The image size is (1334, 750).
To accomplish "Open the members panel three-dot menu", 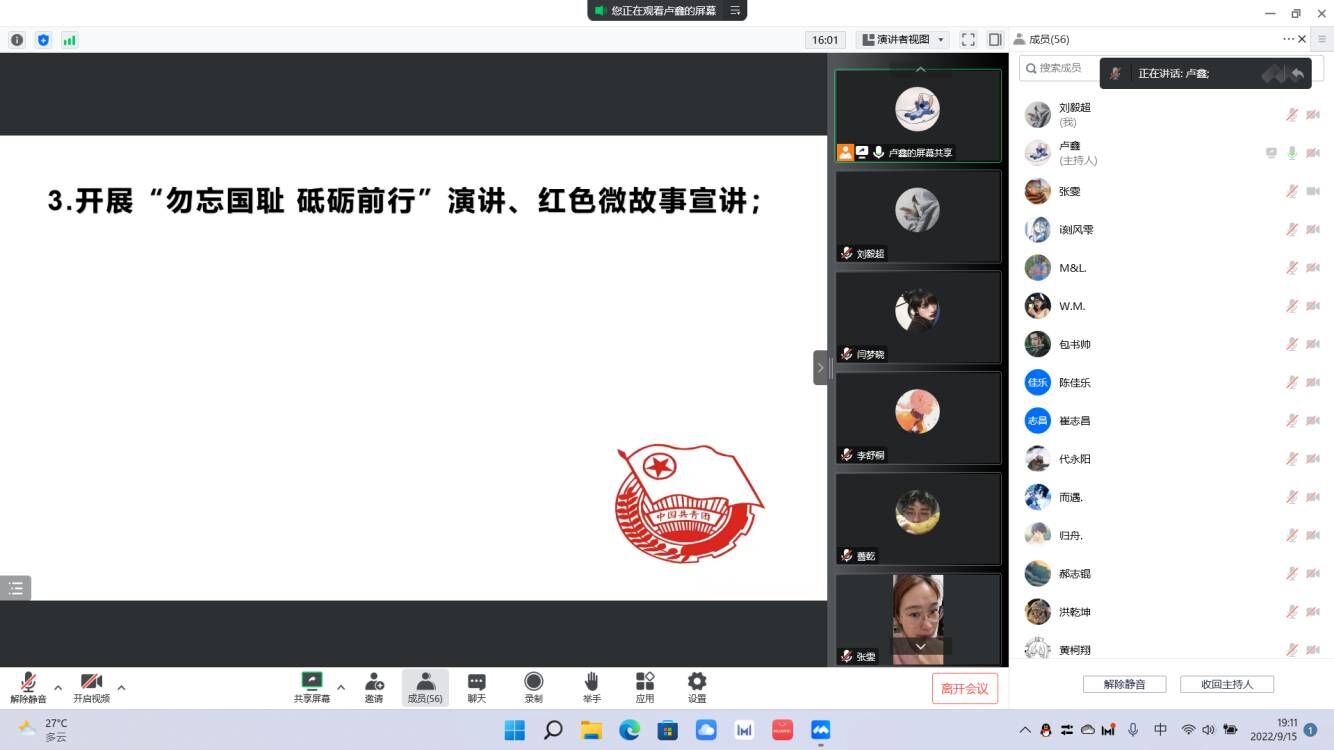I will 1288,39.
